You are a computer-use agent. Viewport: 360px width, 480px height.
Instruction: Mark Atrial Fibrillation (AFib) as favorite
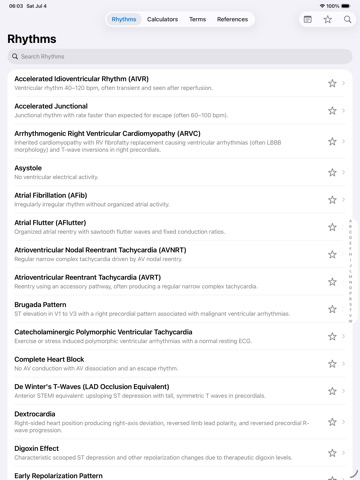332,200
